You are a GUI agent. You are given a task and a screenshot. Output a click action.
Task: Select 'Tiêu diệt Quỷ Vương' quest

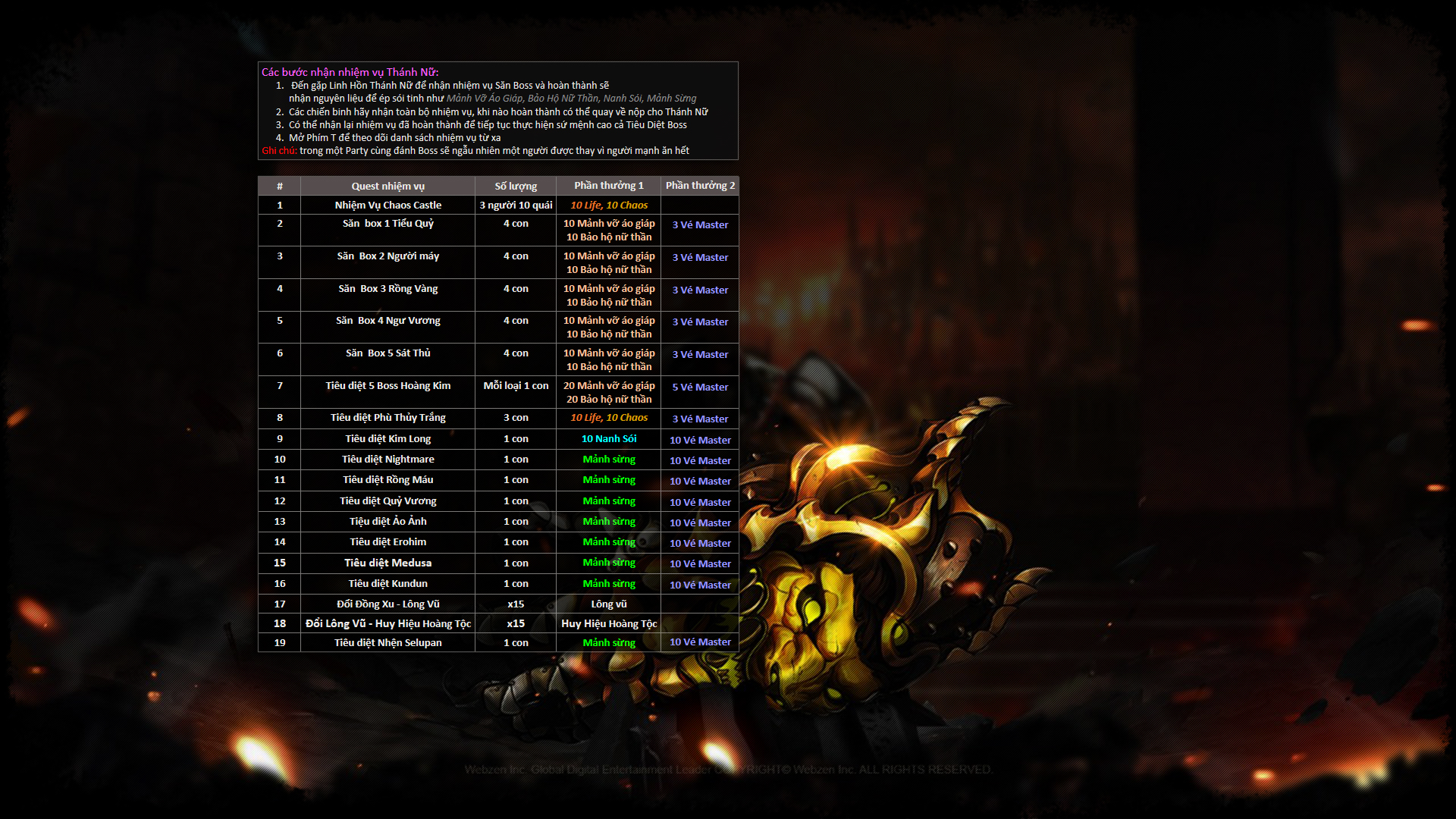tap(388, 501)
